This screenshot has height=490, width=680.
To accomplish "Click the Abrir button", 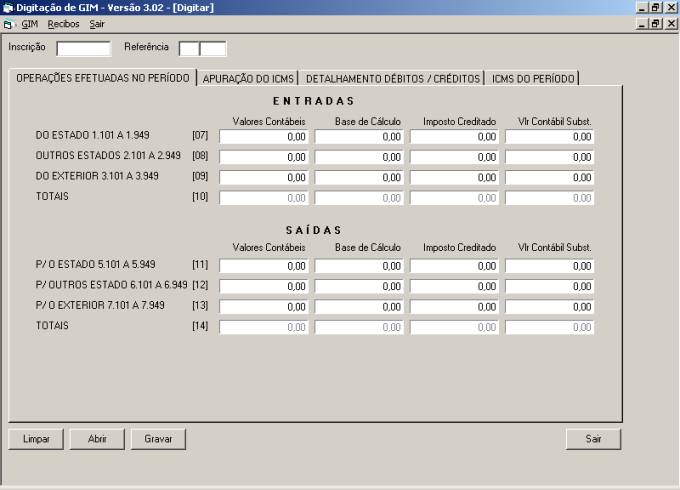I will [97, 439].
